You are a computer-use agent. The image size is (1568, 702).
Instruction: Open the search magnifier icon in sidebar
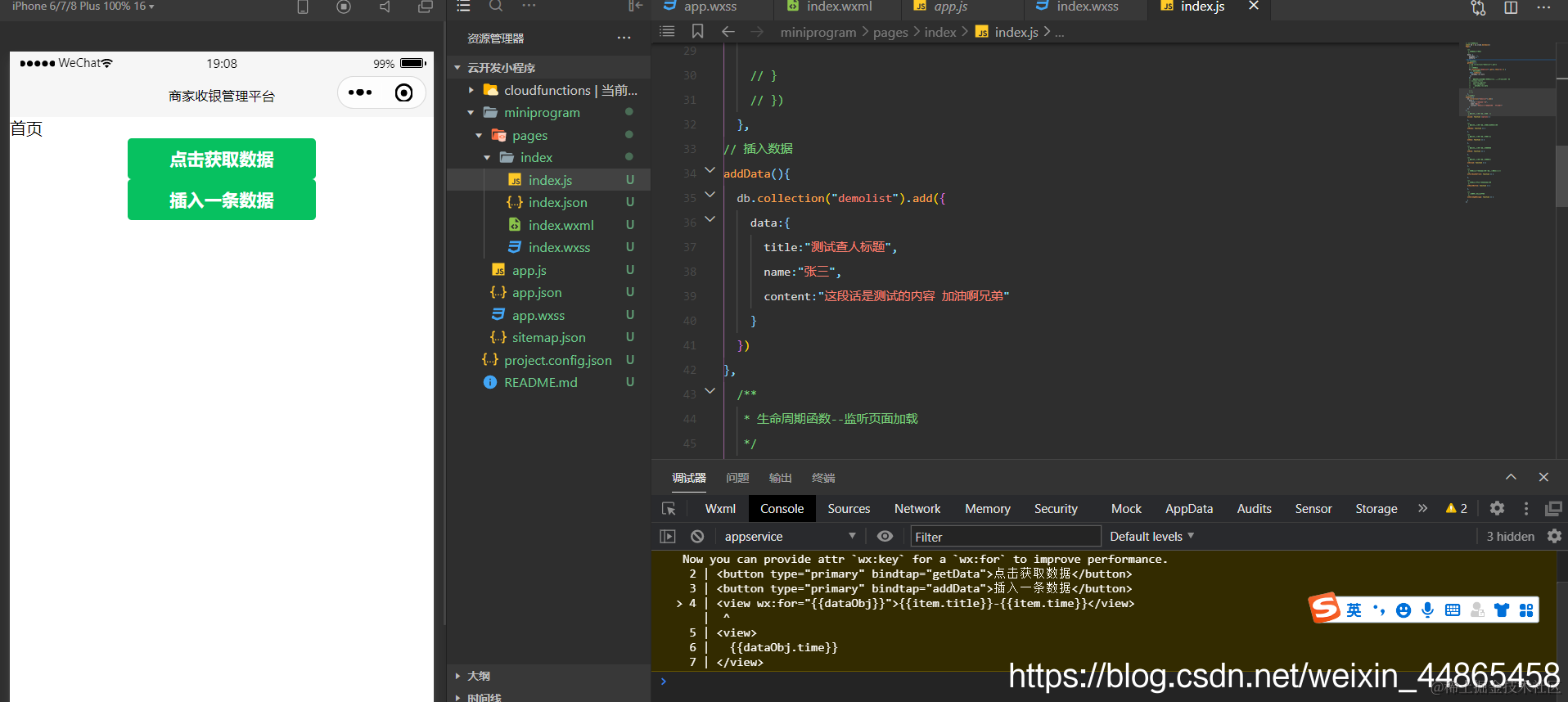[x=496, y=6]
